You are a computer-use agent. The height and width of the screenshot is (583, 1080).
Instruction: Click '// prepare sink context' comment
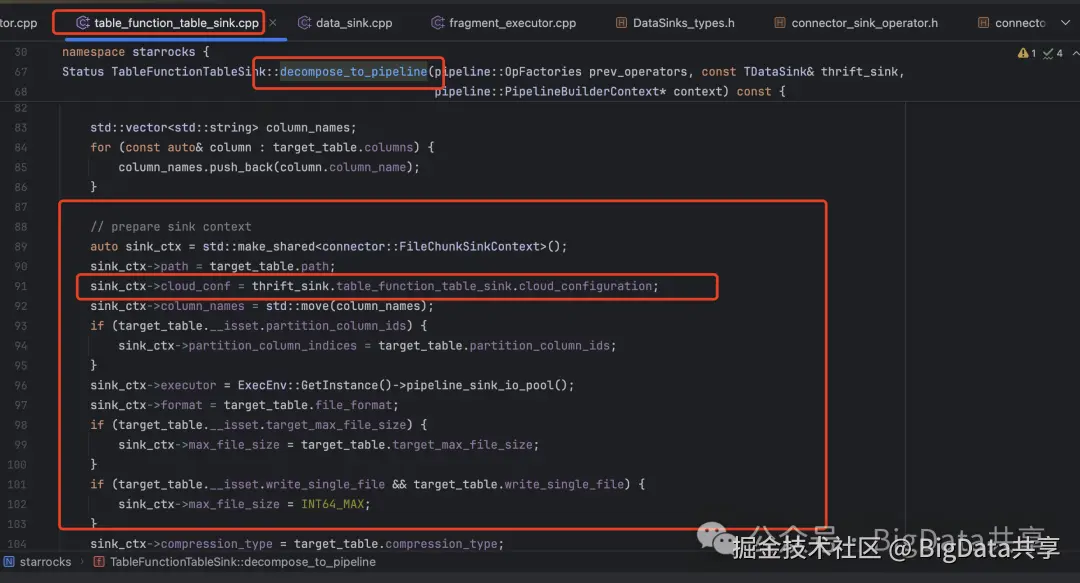[171, 227]
